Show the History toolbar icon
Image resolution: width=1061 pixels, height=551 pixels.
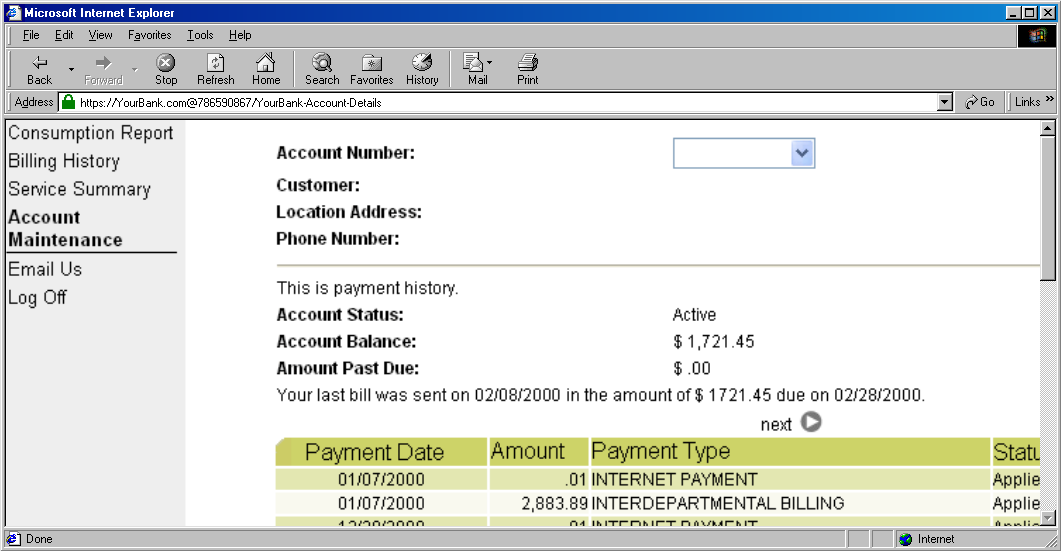click(422, 63)
